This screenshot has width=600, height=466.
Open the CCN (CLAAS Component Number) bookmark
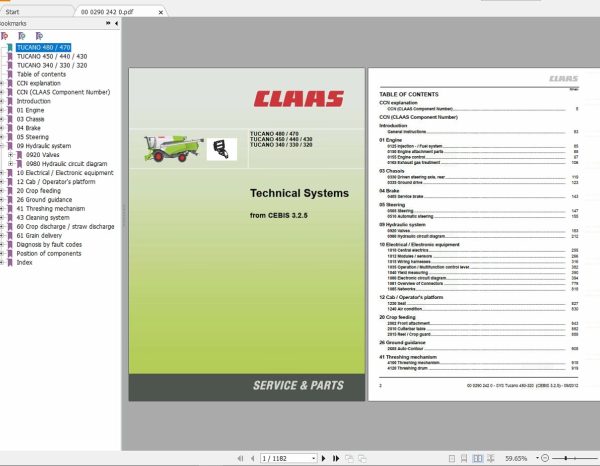click(64, 92)
